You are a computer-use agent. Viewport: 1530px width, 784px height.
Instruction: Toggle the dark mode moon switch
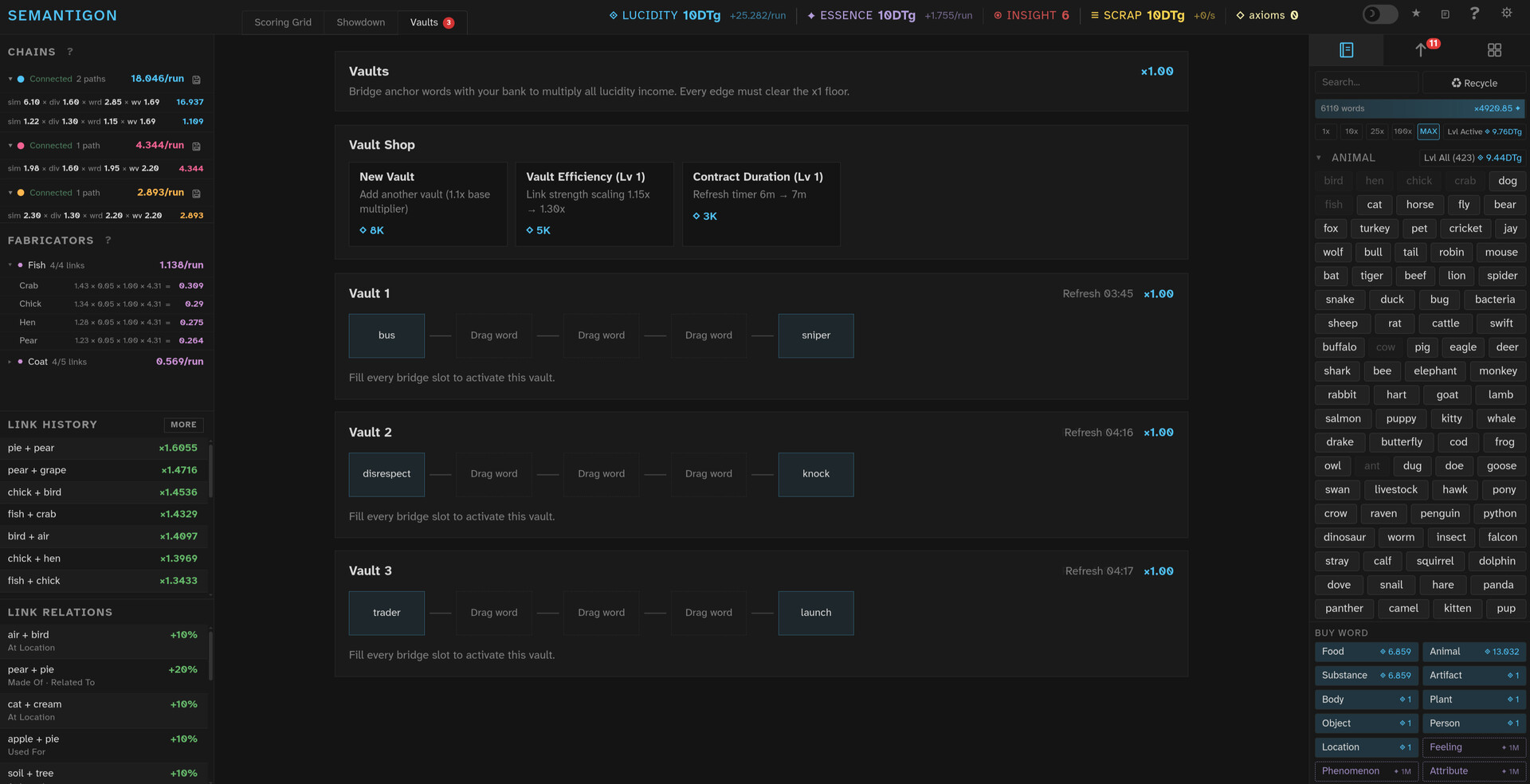pos(1379,14)
